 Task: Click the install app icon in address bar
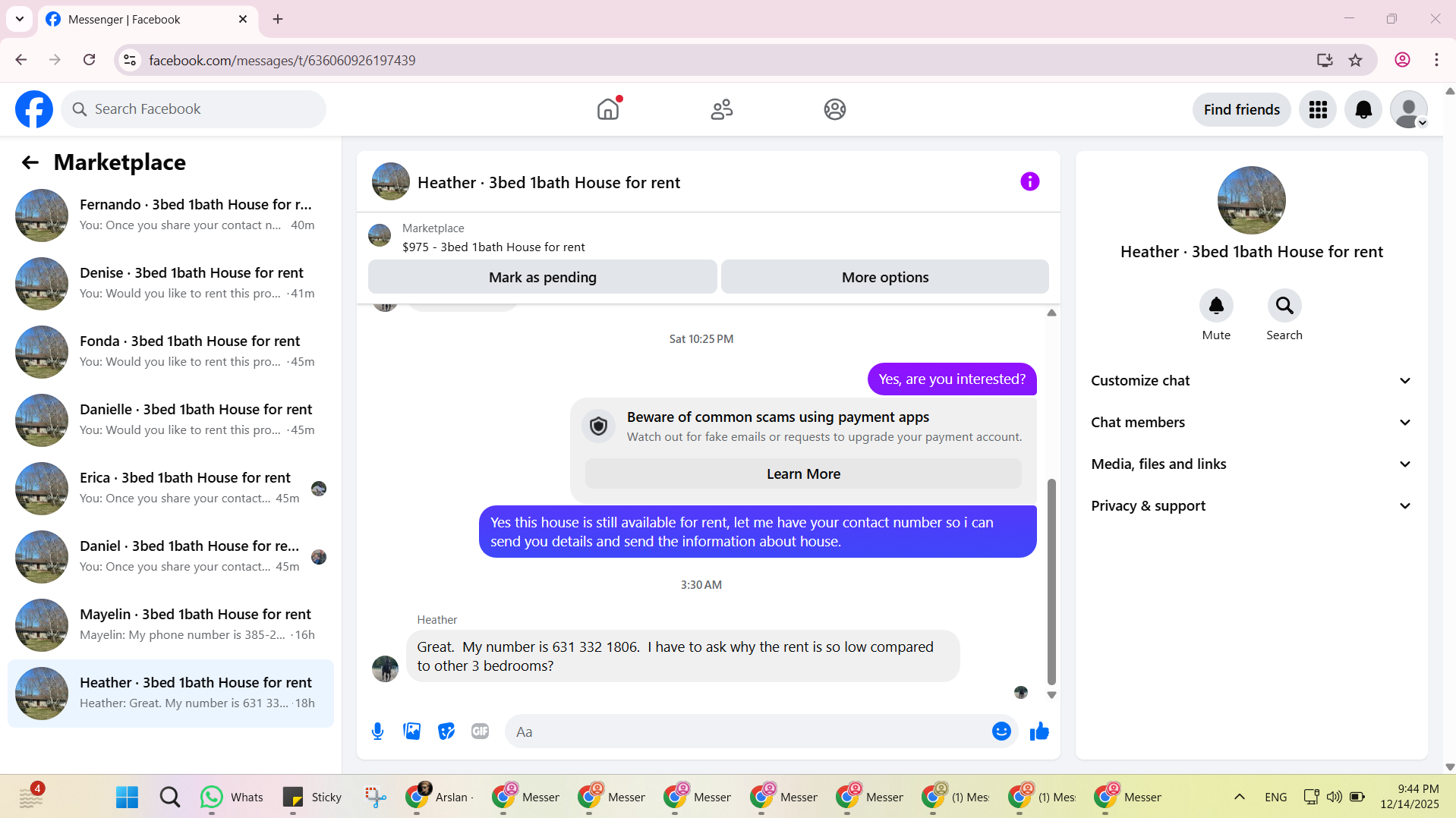tap(1325, 60)
